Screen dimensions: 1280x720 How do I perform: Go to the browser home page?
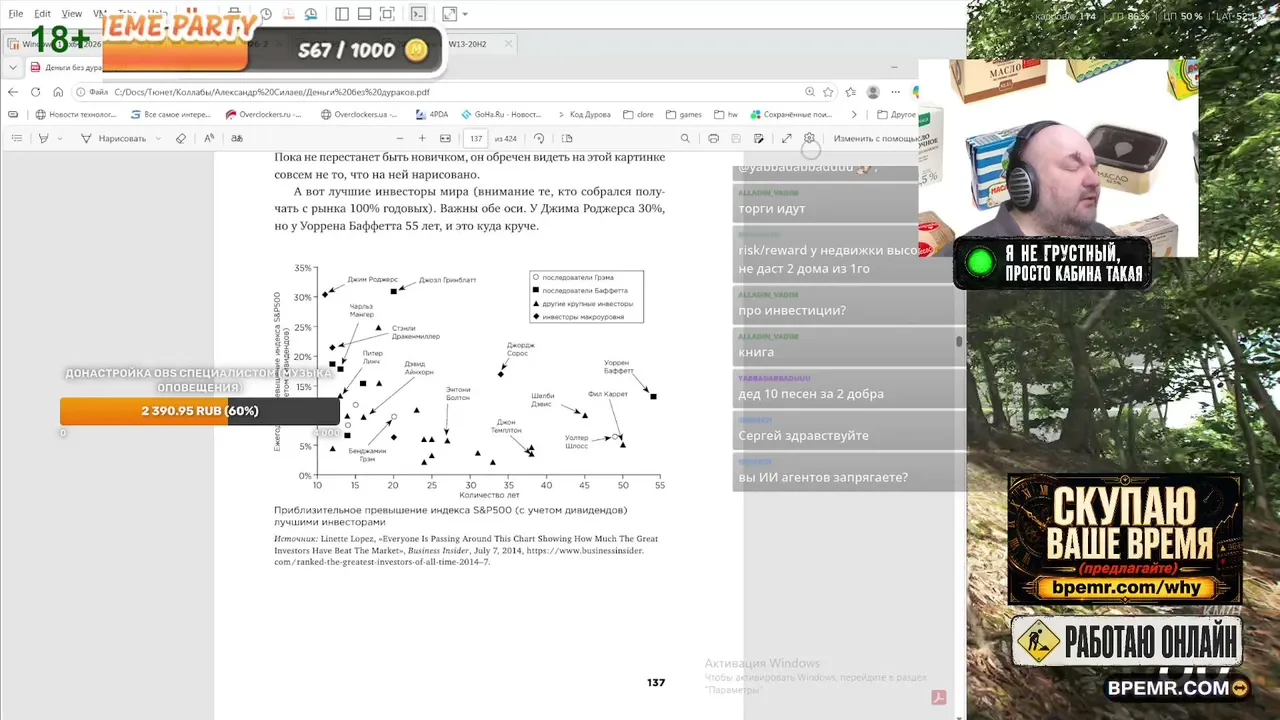(x=58, y=92)
